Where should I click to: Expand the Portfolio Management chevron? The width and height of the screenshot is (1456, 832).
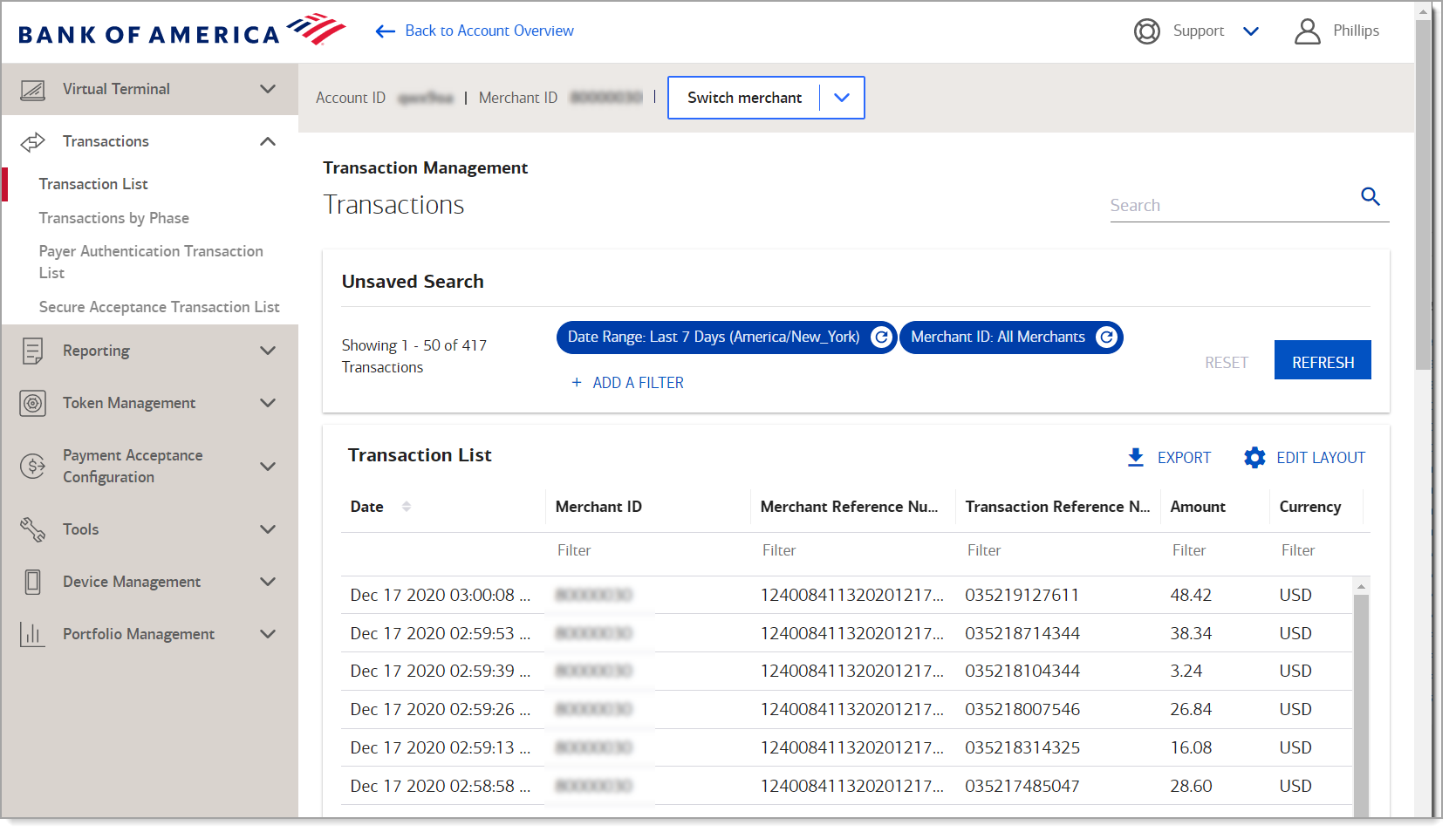click(x=268, y=634)
